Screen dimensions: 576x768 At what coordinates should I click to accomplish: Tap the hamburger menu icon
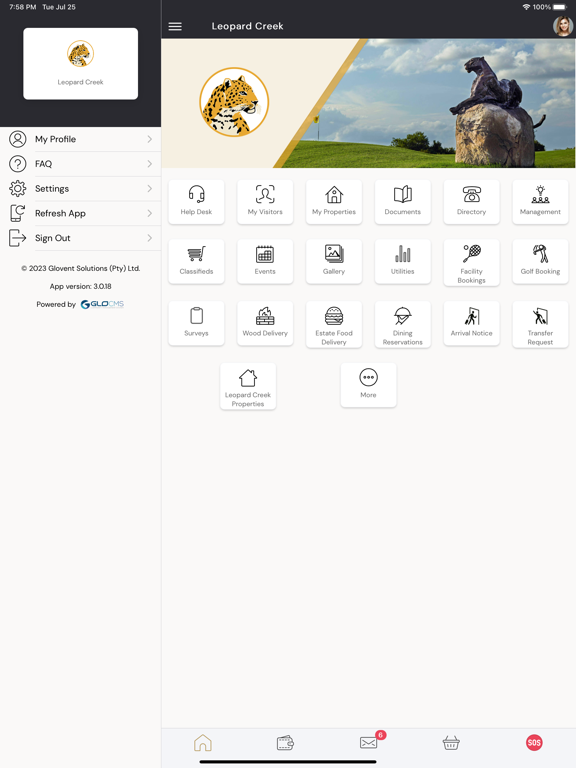click(175, 26)
